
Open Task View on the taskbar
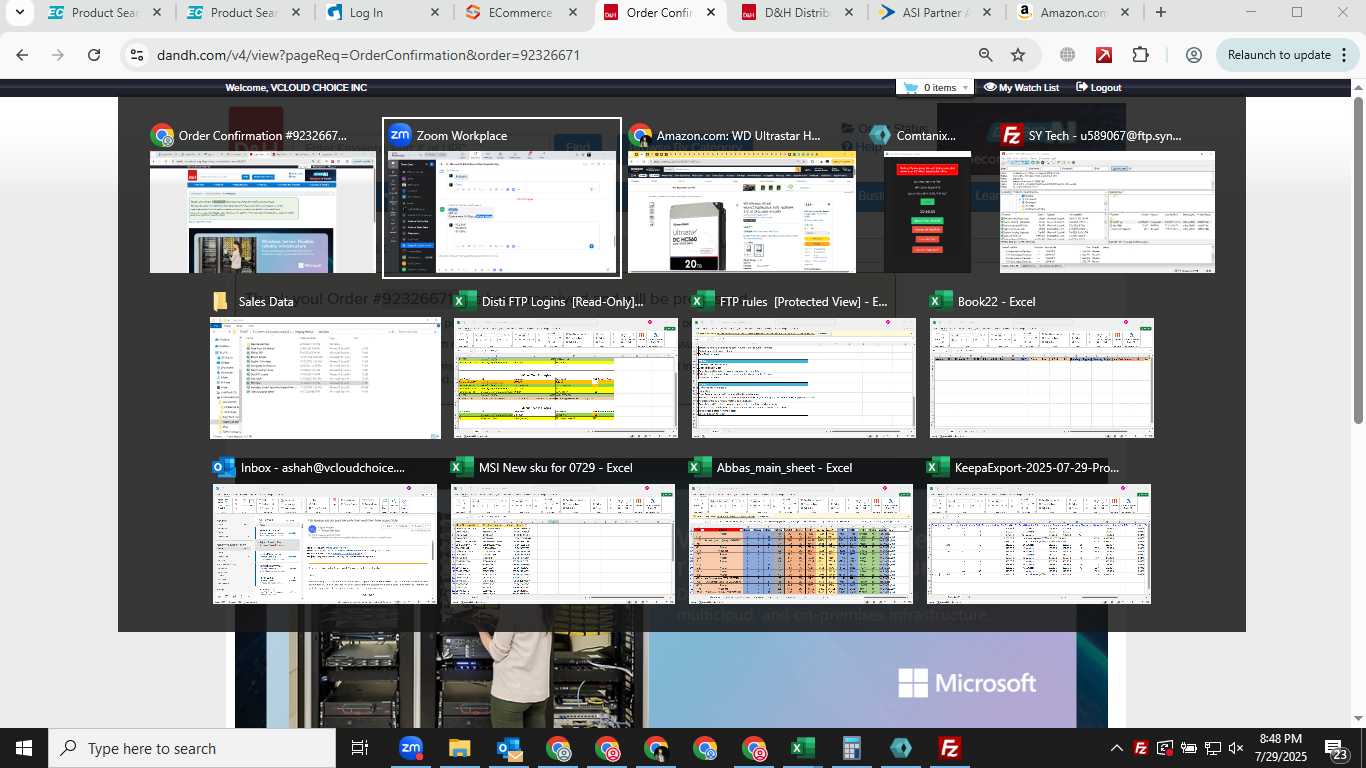(x=360, y=748)
